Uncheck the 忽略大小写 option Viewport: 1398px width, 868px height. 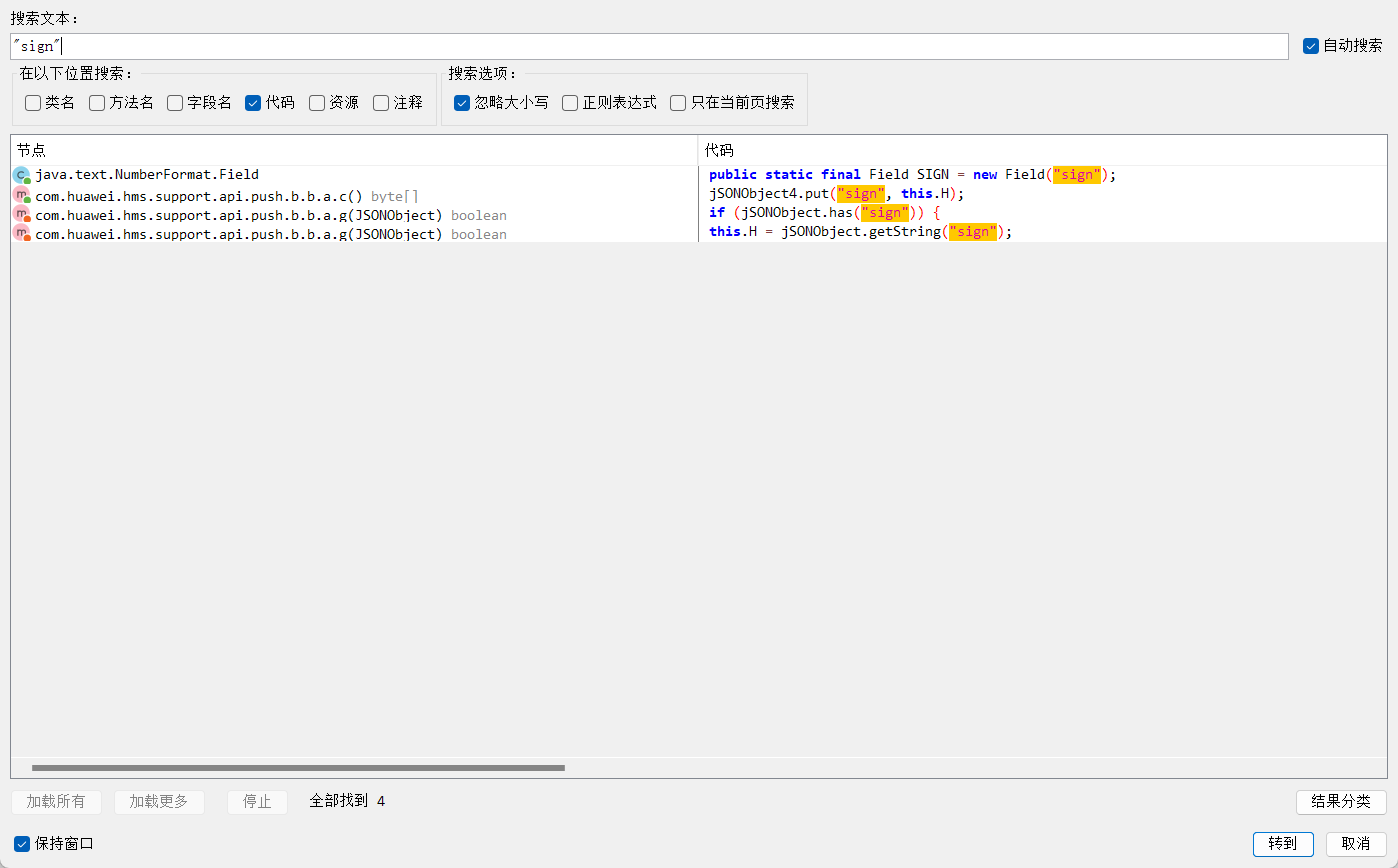[x=462, y=103]
